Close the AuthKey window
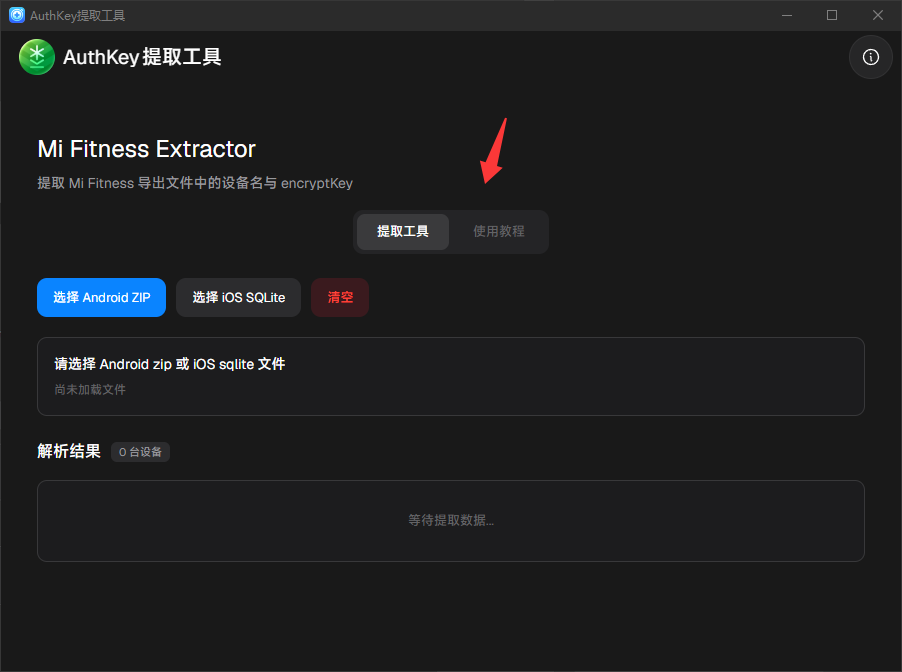Image resolution: width=902 pixels, height=672 pixels. click(x=877, y=15)
